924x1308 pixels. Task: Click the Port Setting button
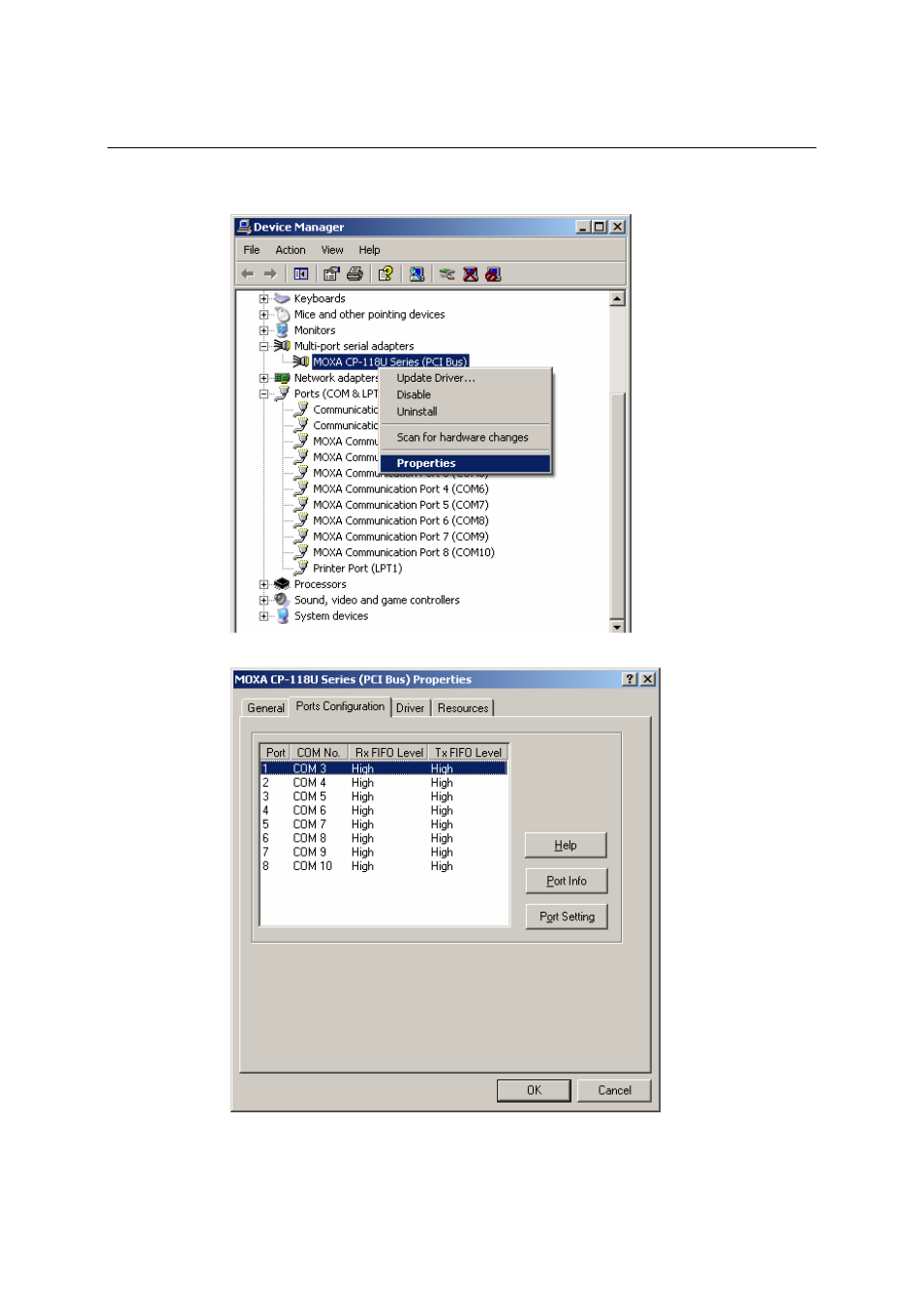(x=567, y=917)
